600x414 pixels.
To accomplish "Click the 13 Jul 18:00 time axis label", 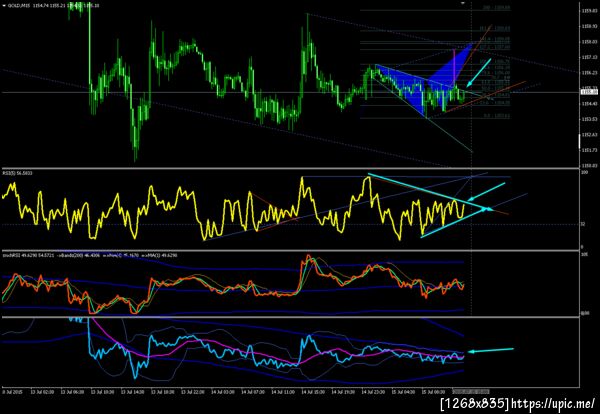I will (x=163, y=392).
